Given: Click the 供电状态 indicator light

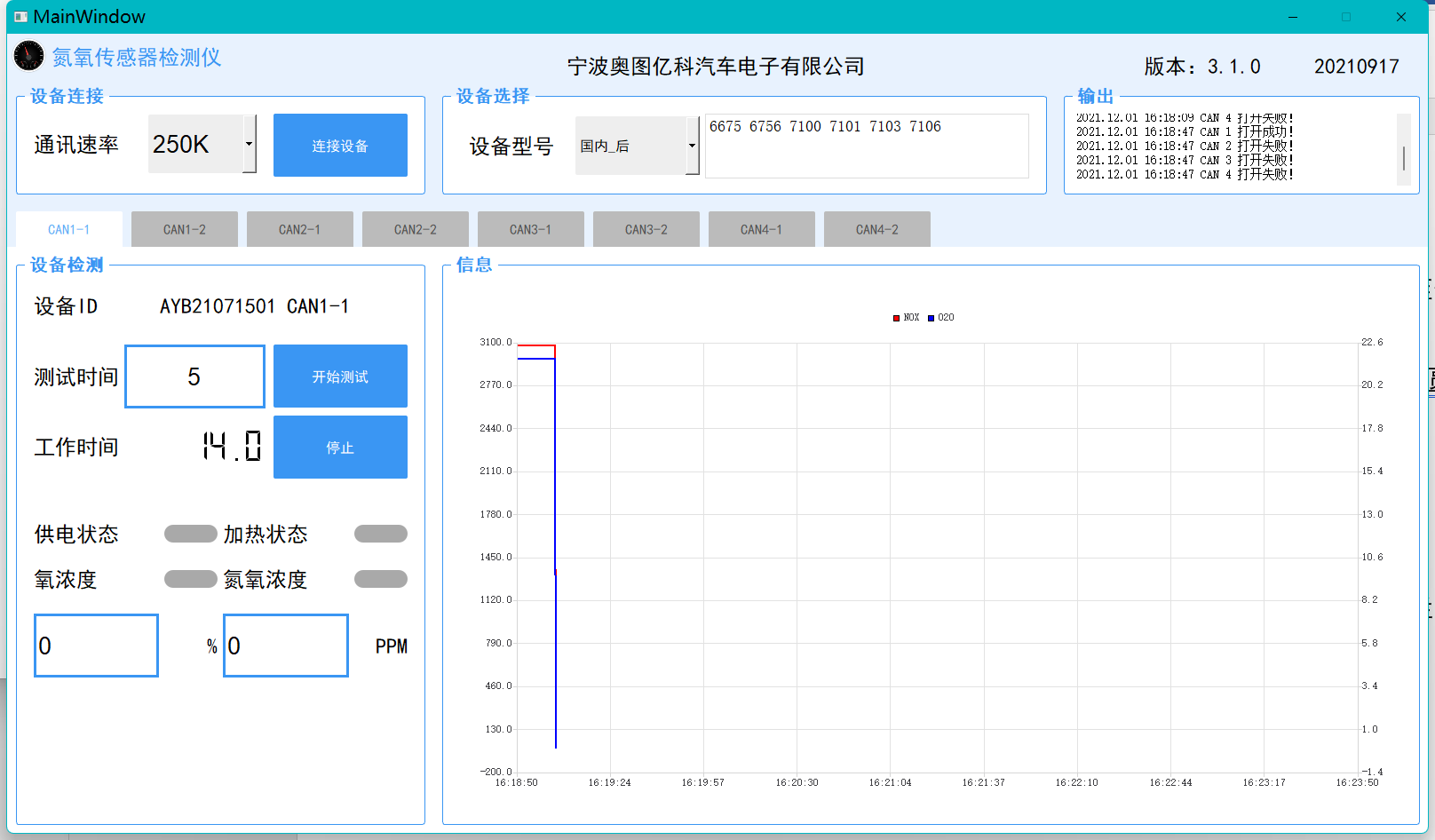Looking at the screenshot, I should click(x=190, y=534).
